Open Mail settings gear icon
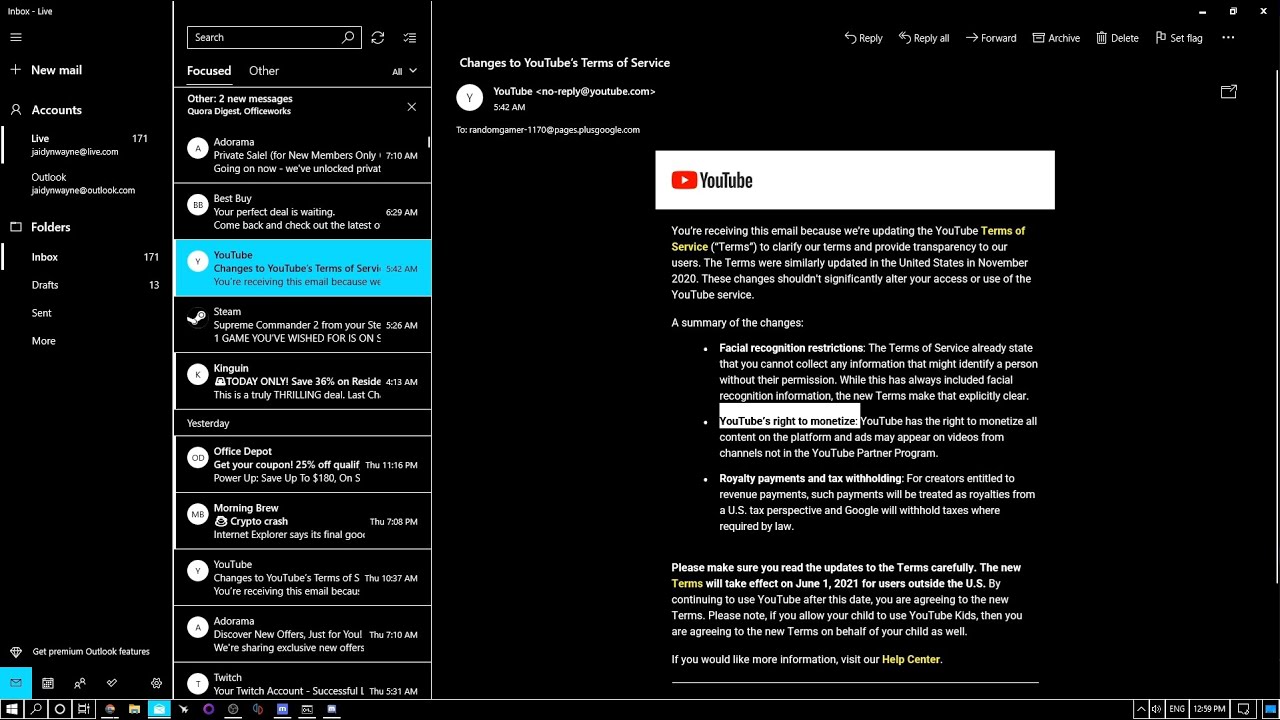The height and width of the screenshot is (720, 1280). (x=156, y=683)
